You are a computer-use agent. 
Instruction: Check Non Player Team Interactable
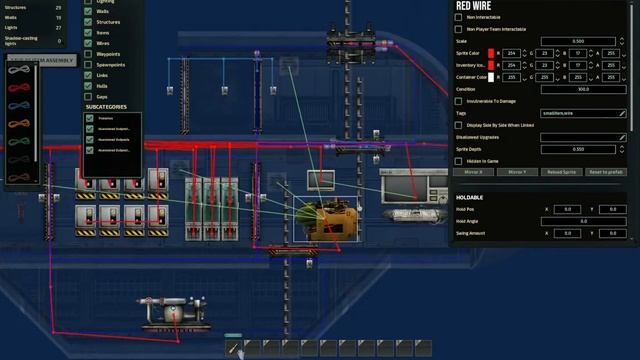(x=458, y=29)
